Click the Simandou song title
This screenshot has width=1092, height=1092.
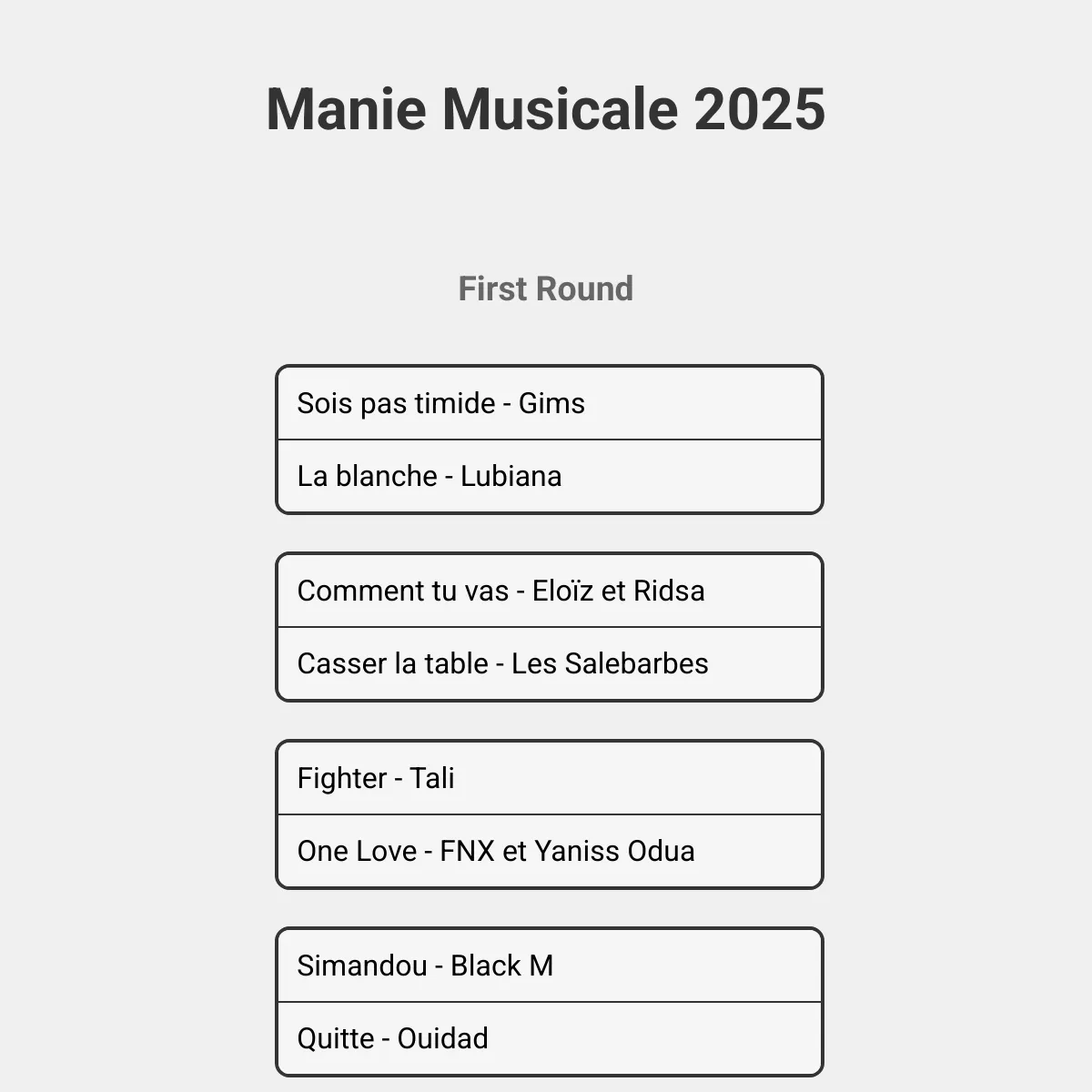362,966
